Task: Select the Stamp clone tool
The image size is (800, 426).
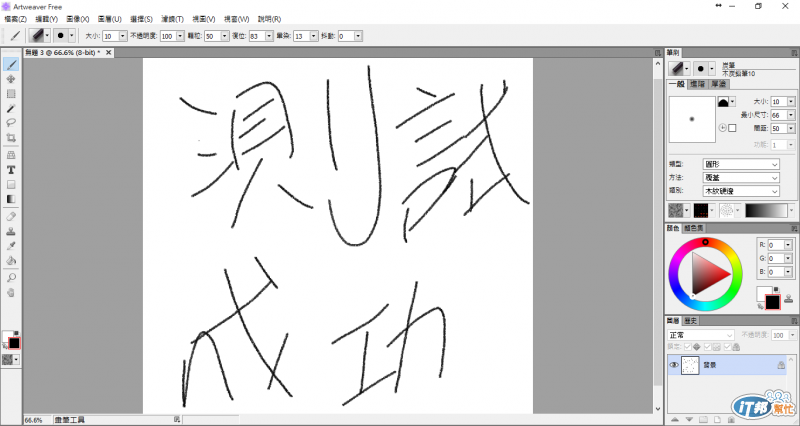Action: click(x=11, y=231)
